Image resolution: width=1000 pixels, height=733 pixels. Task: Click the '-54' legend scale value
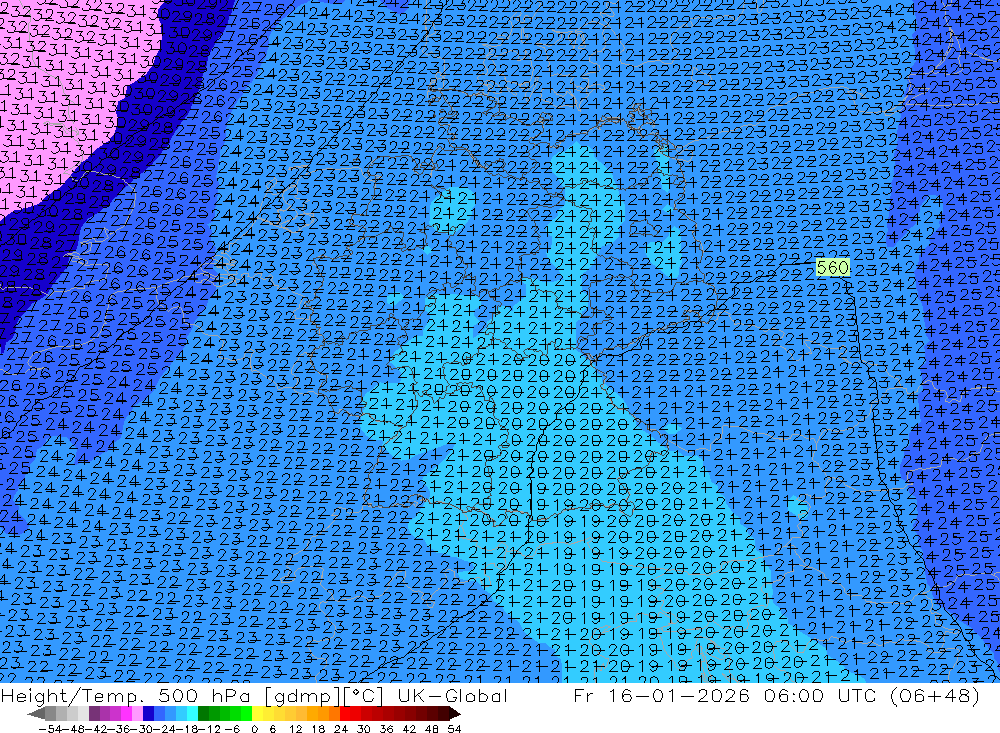51,729
